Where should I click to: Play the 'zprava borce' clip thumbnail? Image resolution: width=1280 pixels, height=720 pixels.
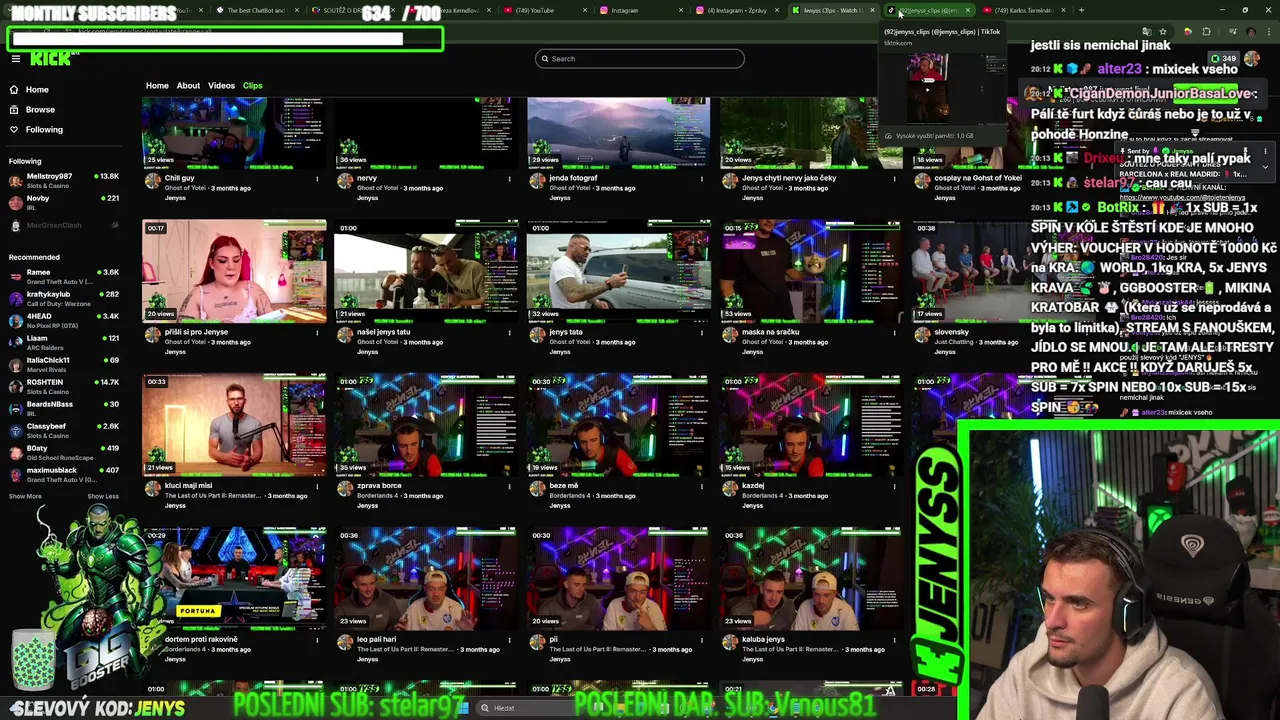point(426,425)
